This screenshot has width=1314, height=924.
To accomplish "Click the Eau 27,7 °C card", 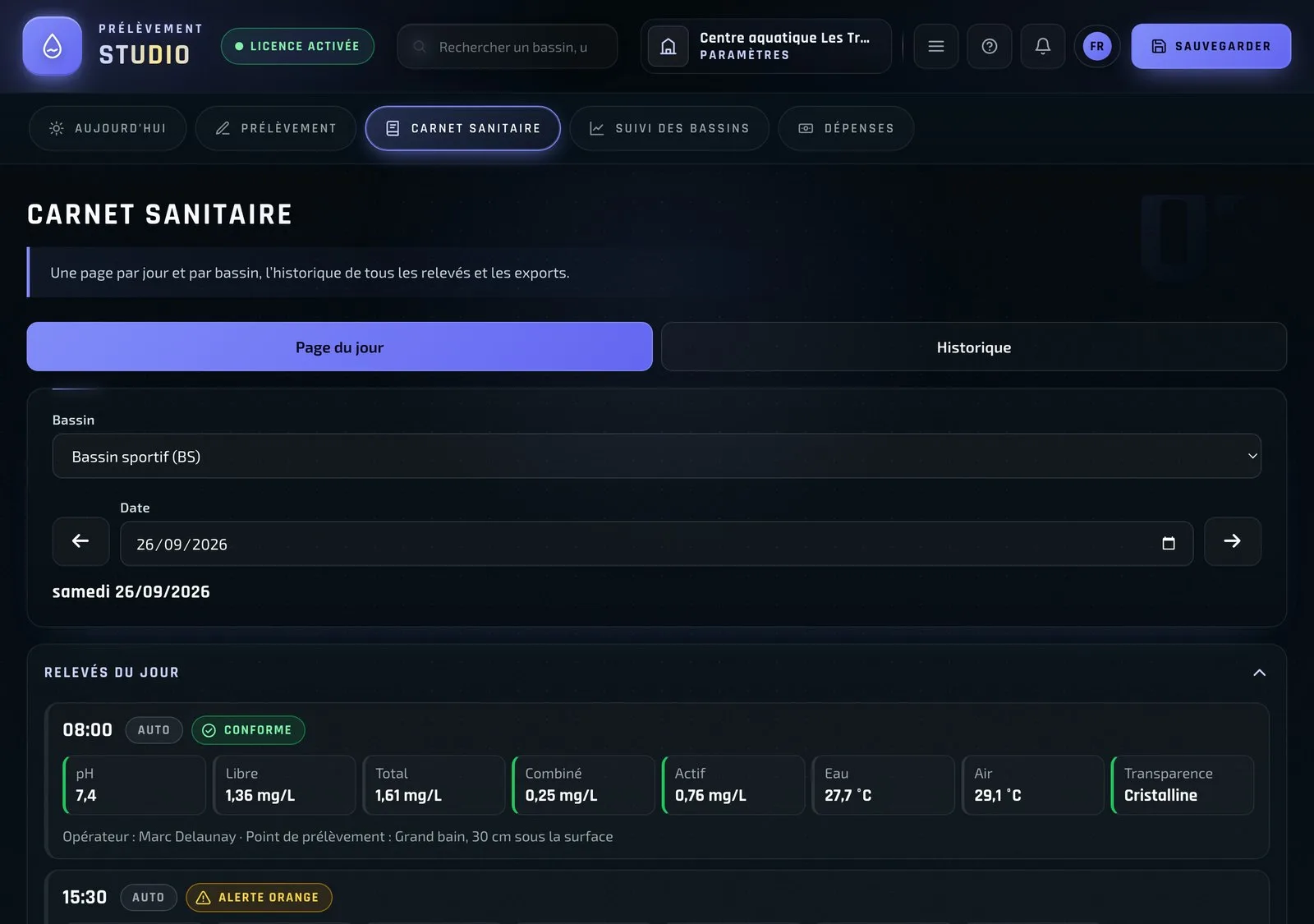I will point(884,785).
